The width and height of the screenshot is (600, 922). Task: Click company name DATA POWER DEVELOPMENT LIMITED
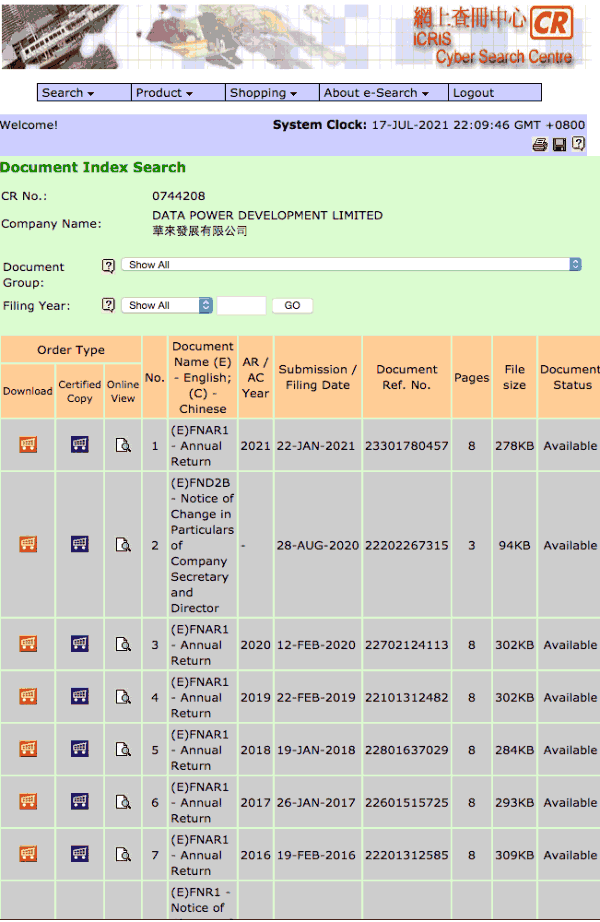tap(268, 215)
